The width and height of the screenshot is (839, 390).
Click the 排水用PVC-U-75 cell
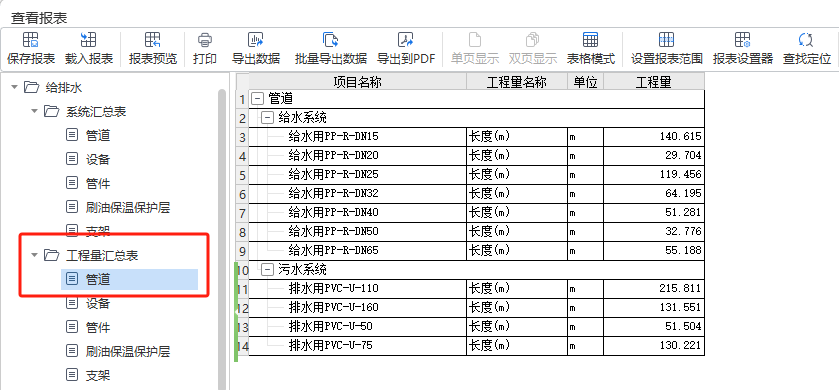357,346
